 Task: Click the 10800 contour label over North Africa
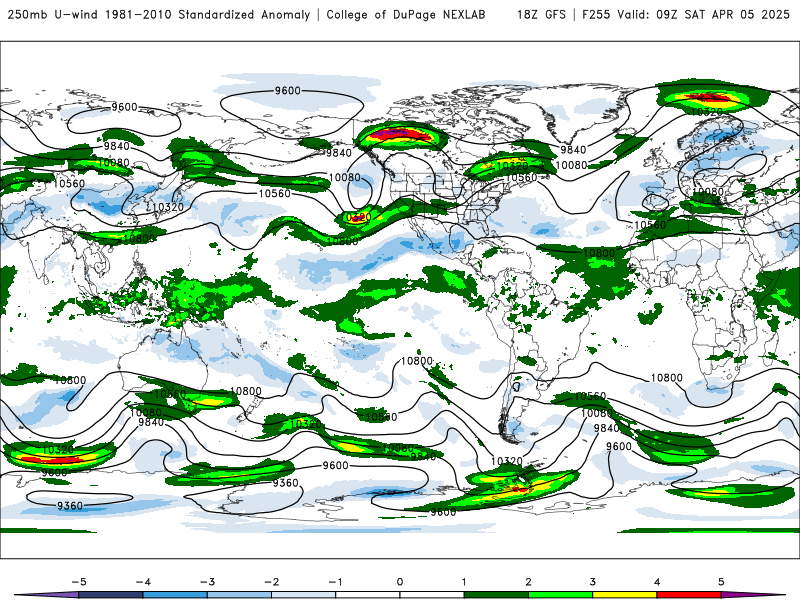tap(599, 253)
